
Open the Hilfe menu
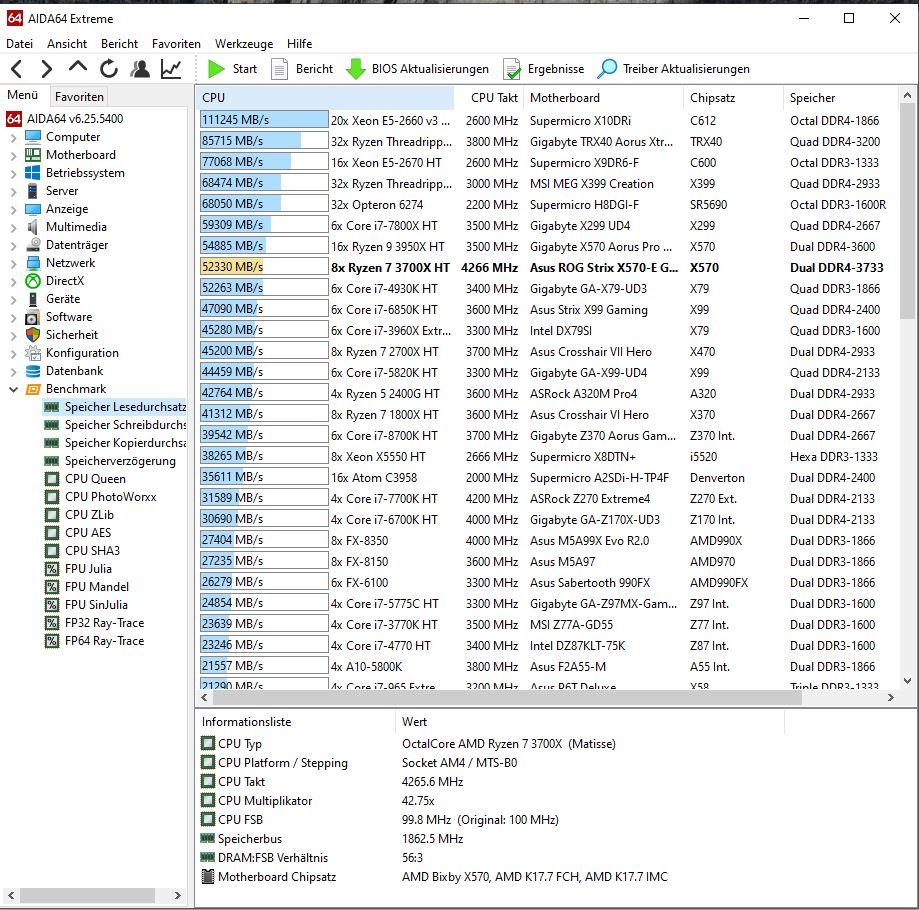coord(299,43)
